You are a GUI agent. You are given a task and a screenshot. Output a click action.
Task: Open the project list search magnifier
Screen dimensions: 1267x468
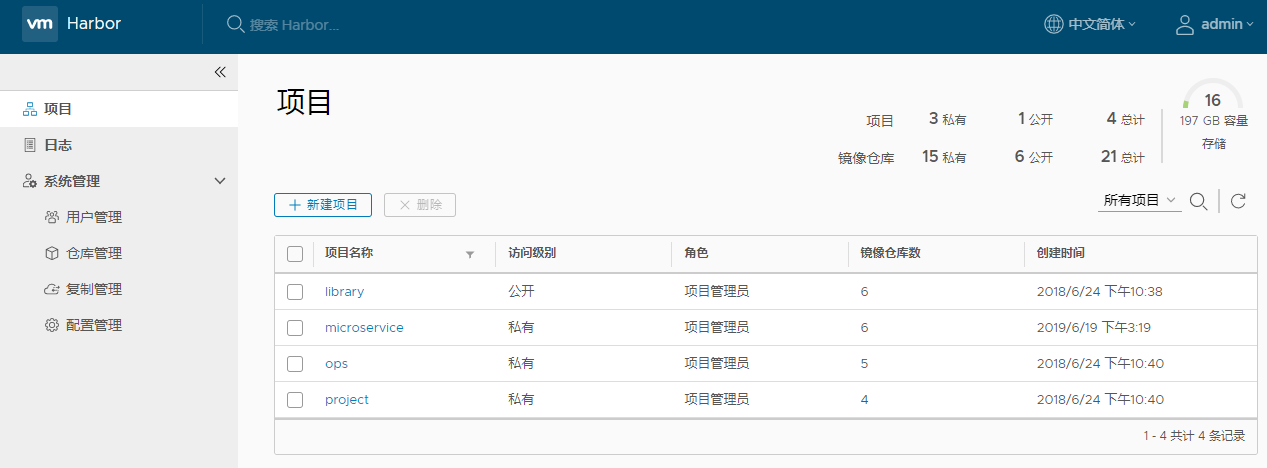point(1198,201)
